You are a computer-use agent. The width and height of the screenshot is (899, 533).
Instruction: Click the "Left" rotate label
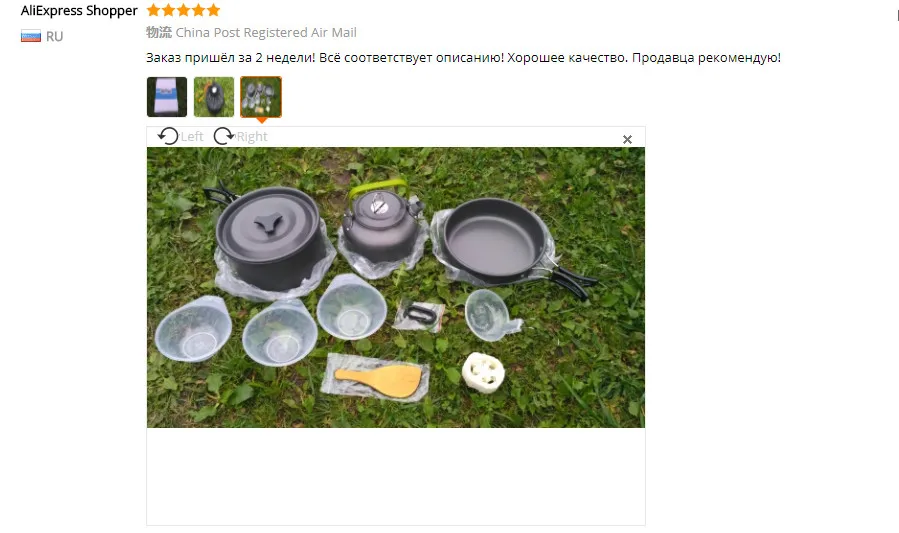click(192, 136)
